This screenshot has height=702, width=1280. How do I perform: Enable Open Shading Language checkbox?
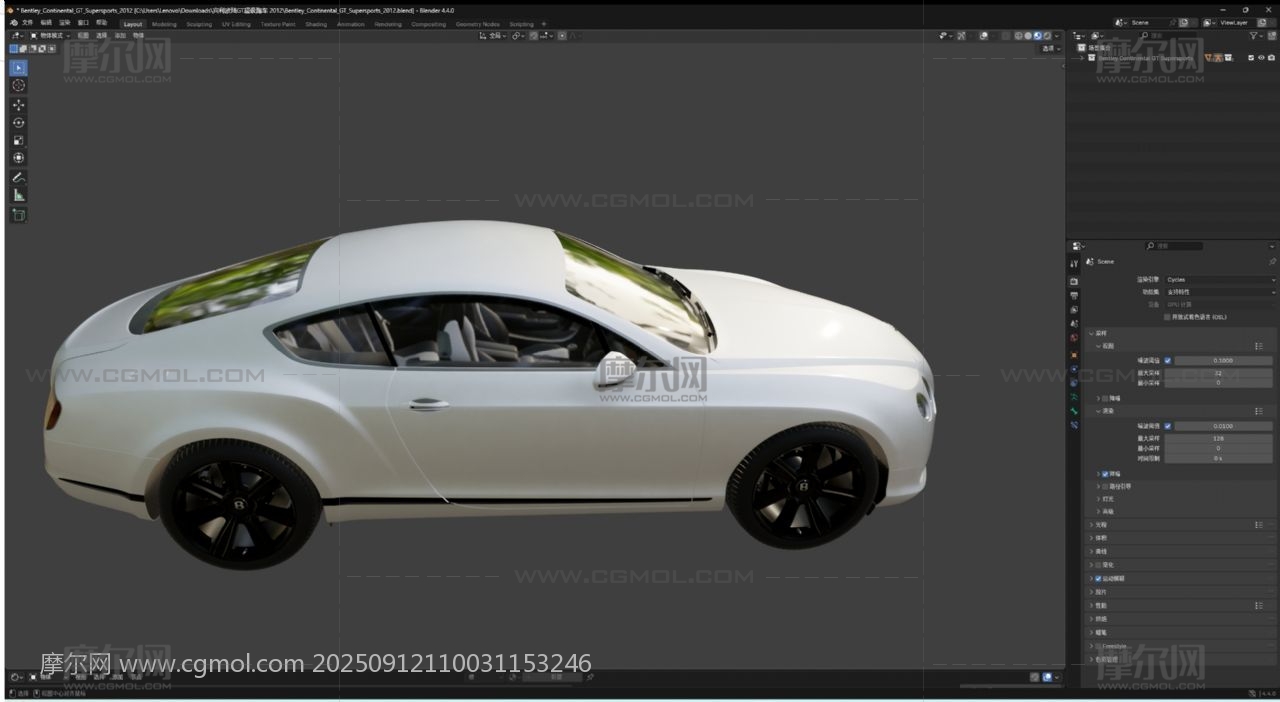click(x=1167, y=317)
